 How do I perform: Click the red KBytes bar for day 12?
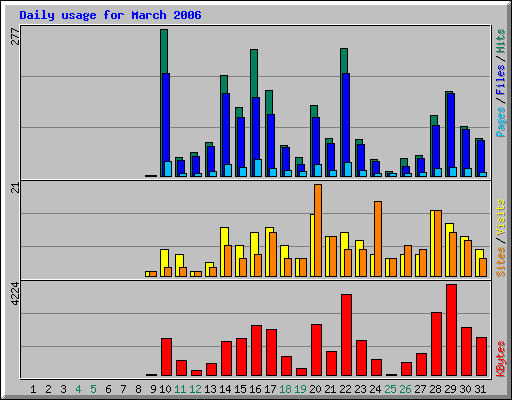(x=197, y=373)
